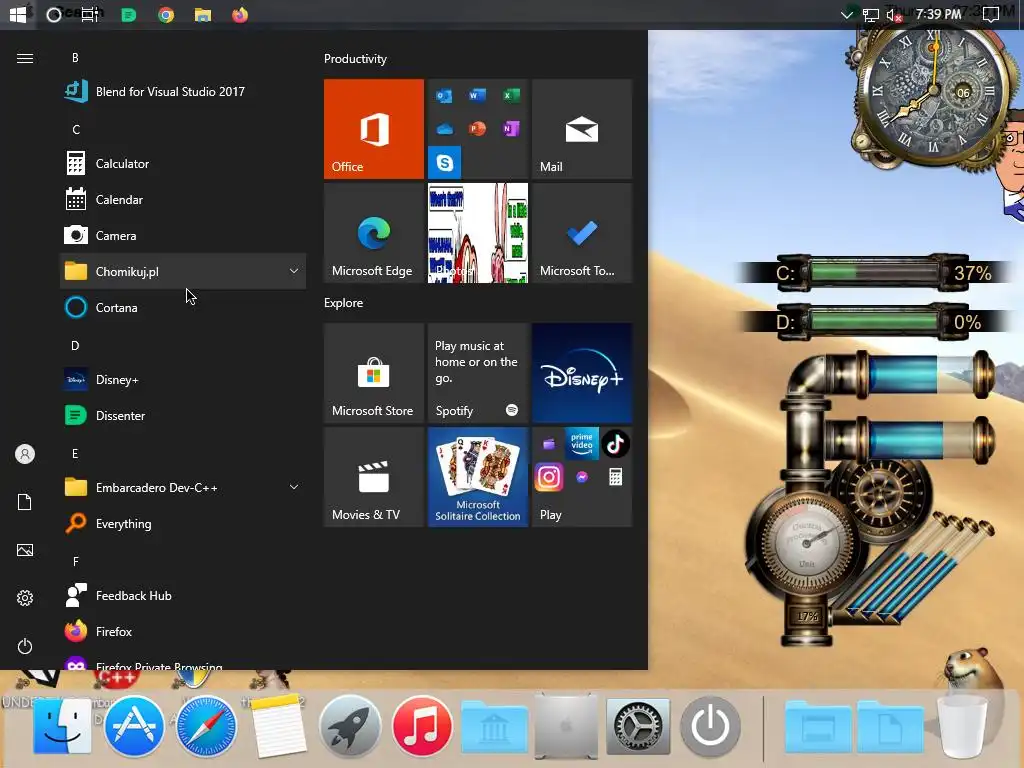1024x768 pixels.
Task: Click the letter D section header
Action: (x=75, y=345)
